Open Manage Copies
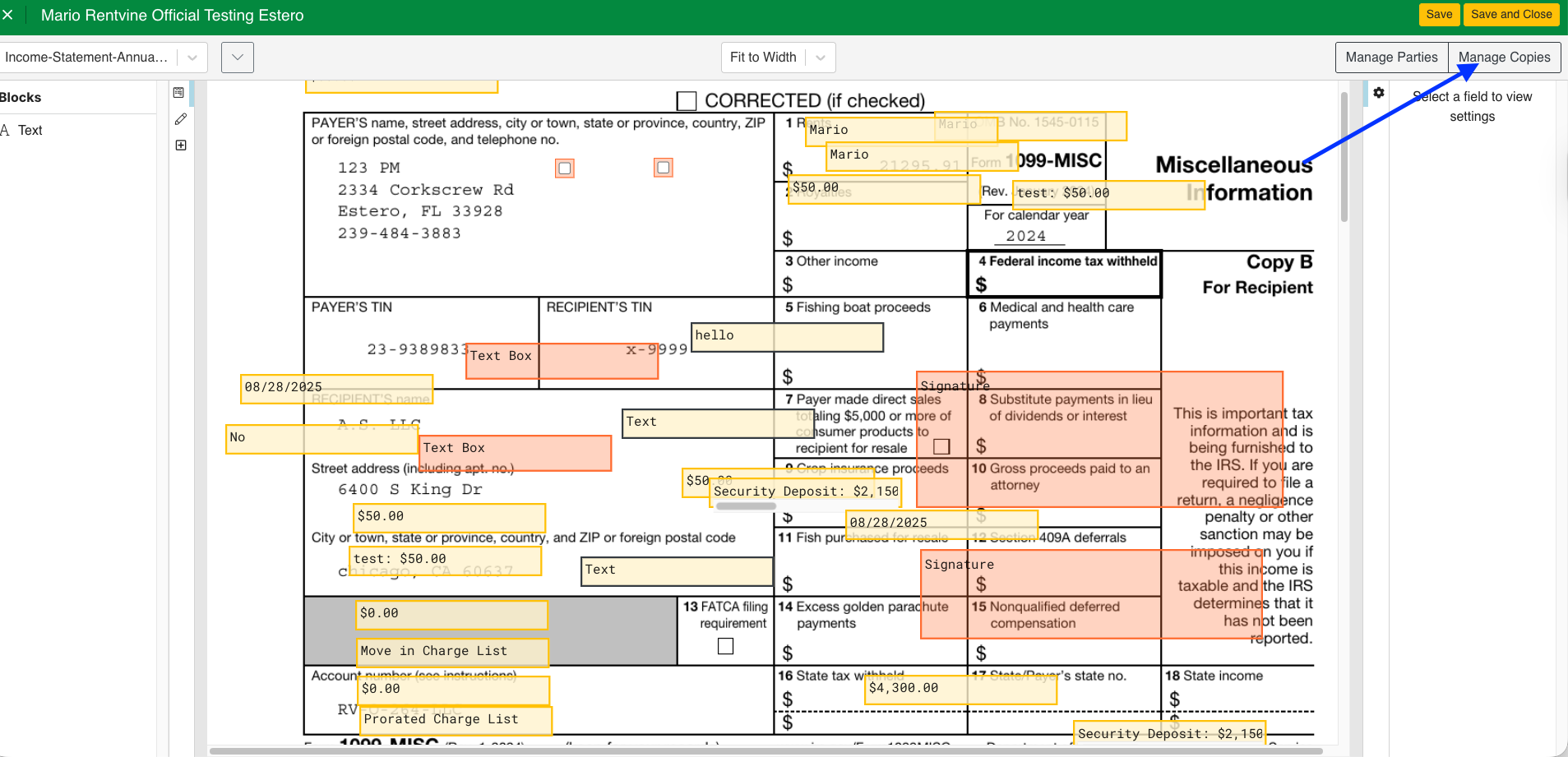1568x757 pixels. (x=1504, y=58)
